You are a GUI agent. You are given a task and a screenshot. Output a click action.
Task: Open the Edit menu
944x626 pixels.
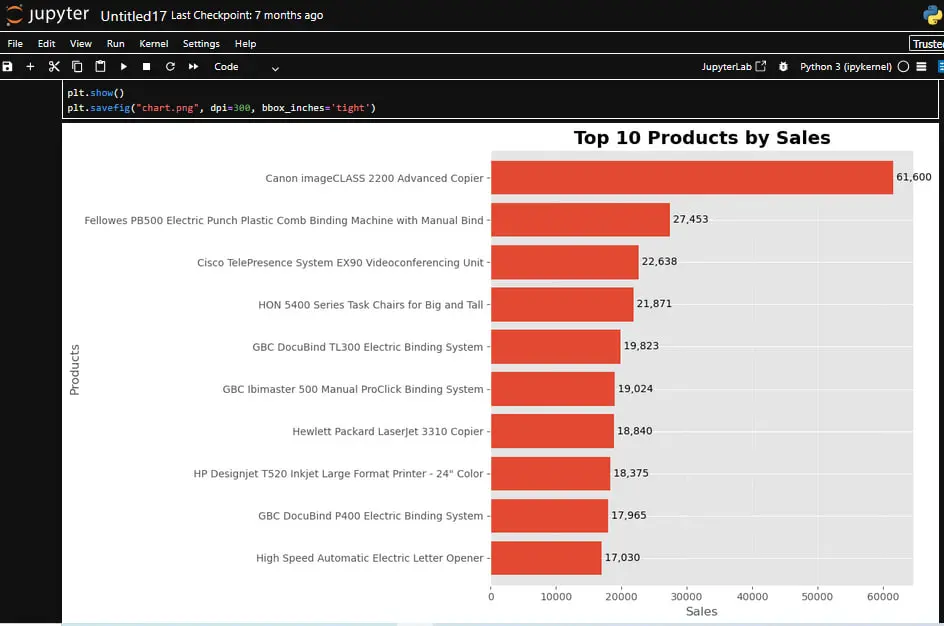[46, 43]
